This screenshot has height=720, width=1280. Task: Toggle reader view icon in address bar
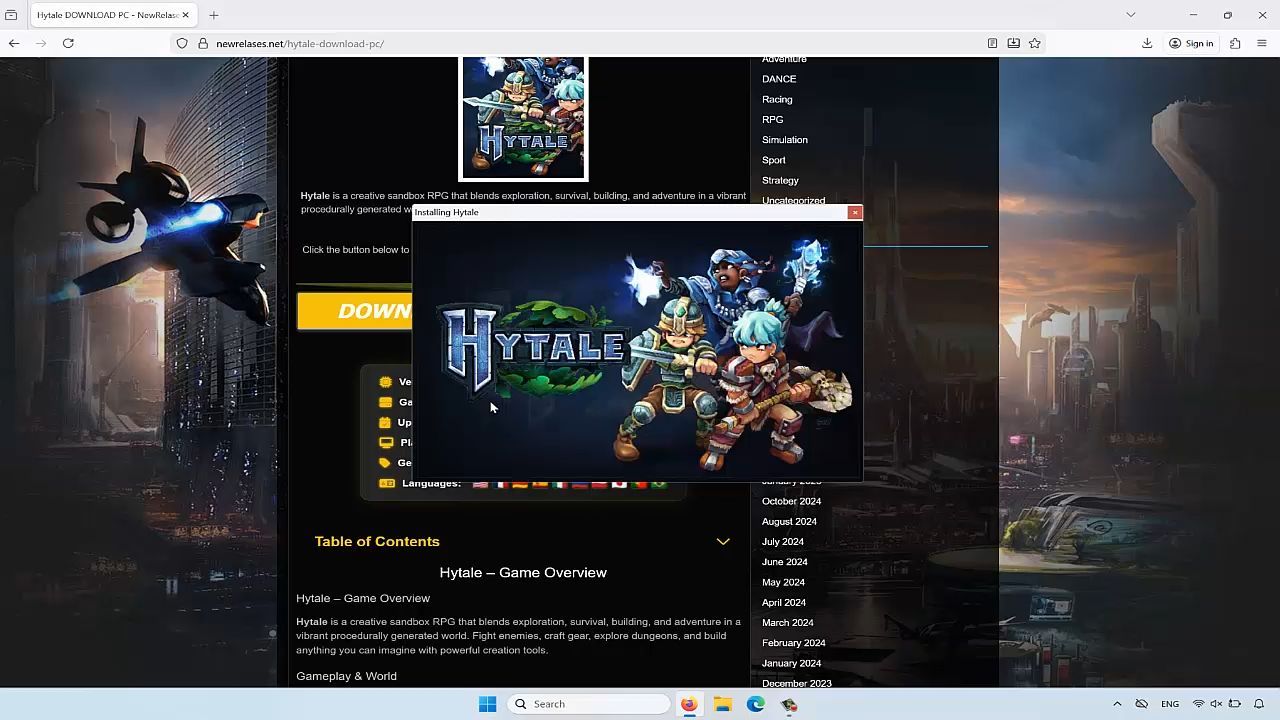click(x=992, y=43)
